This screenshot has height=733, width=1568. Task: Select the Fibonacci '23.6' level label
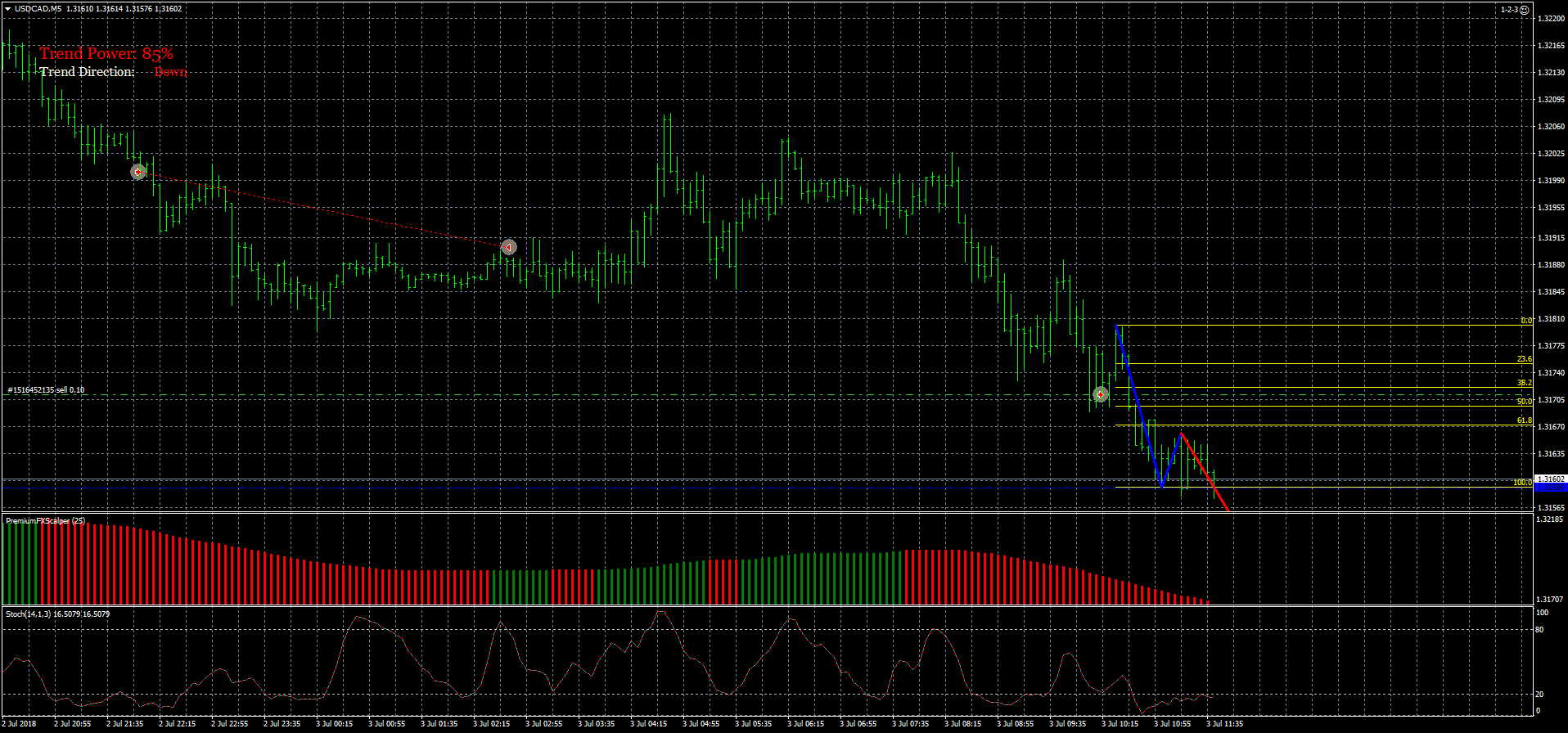(1525, 359)
